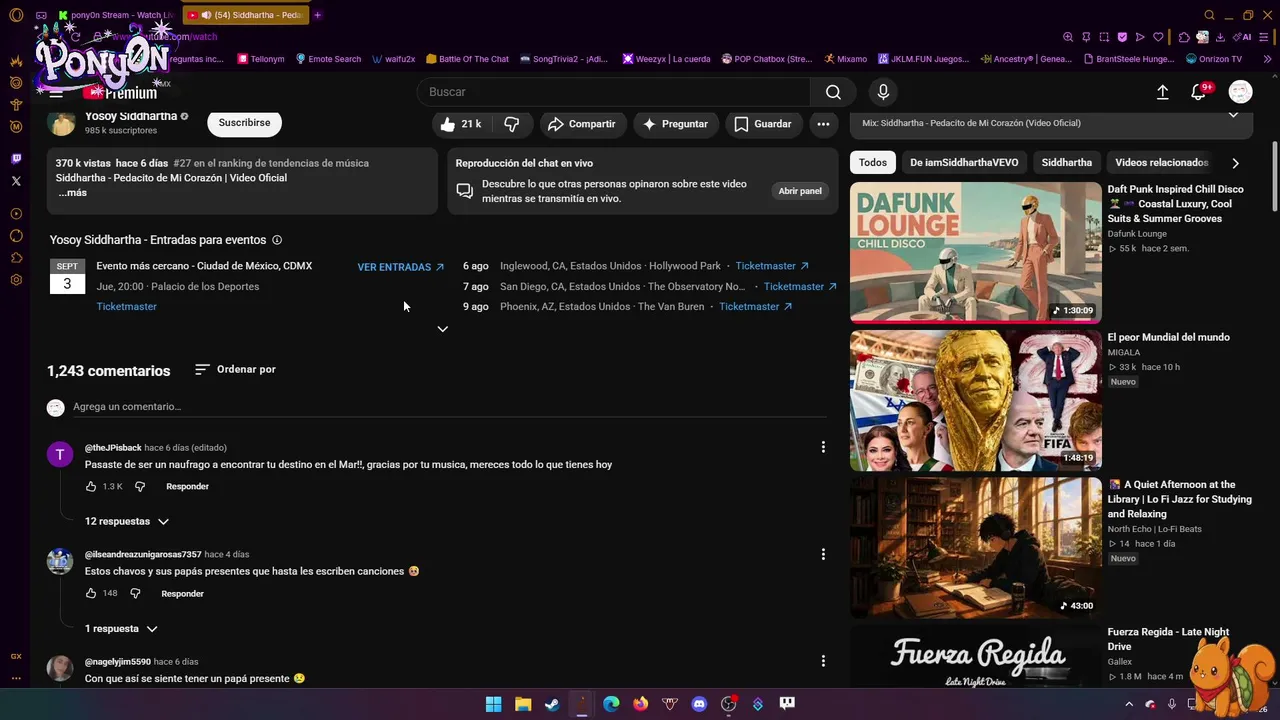Image resolution: width=1280 pixels, height=720 pixels.
Task: Open options menu for @ilseandreazunigarosas7357 comment
Action: tap(823, 554)
